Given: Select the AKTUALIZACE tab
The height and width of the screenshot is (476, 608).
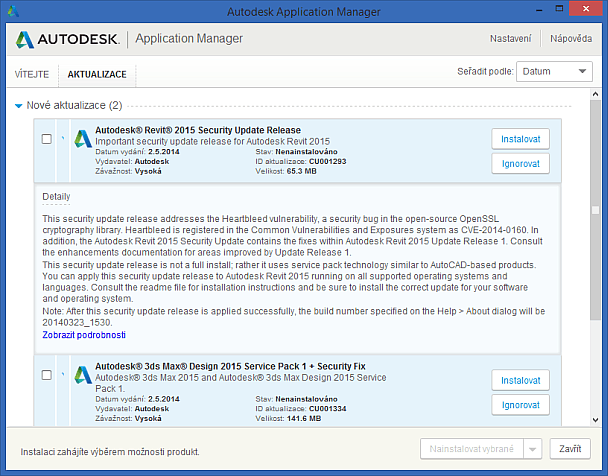Looking at the screenshot, I should [x=97, y=74].
